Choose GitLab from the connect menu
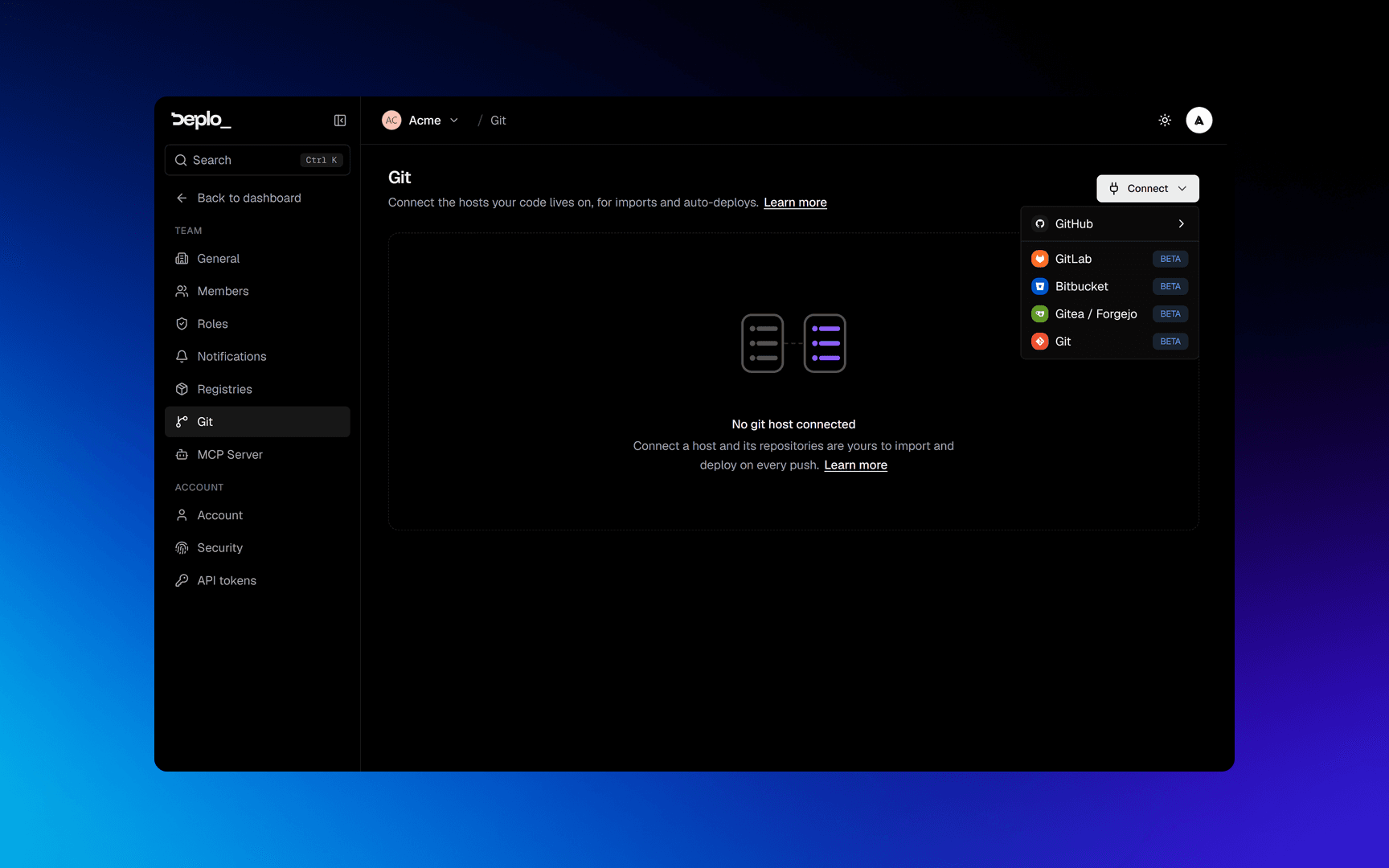The width and height of the screenshot is (1389, 868). (x=1109, y=259)
